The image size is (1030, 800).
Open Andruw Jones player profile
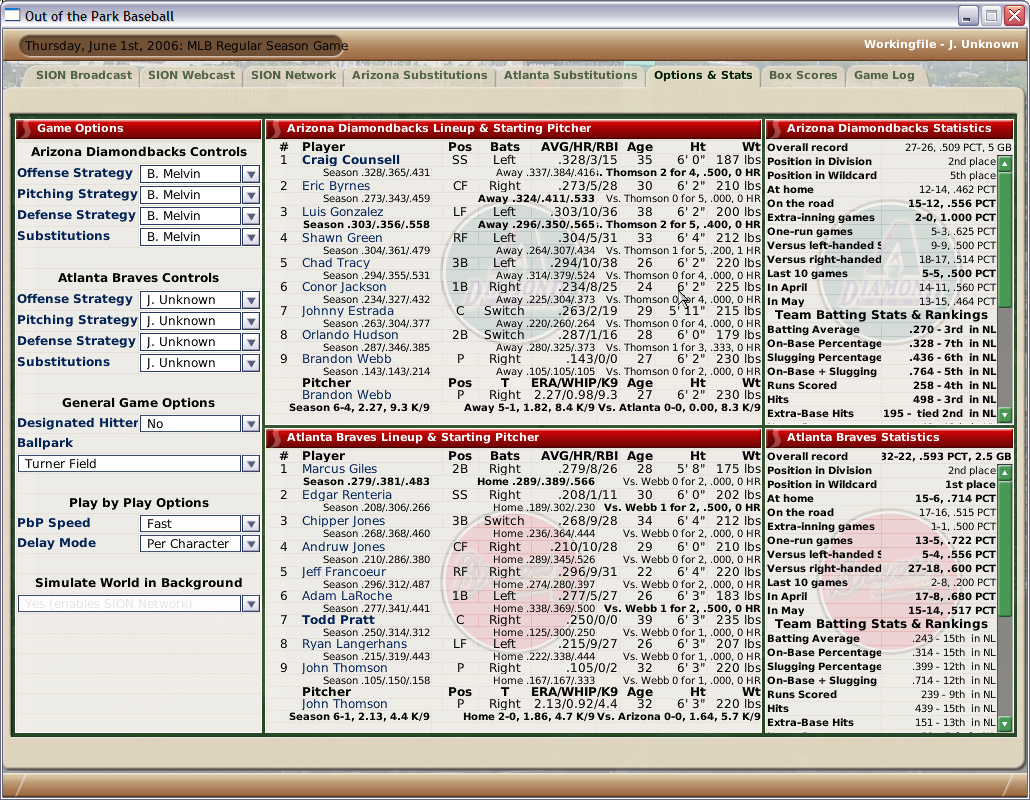[x=343, y=547]
